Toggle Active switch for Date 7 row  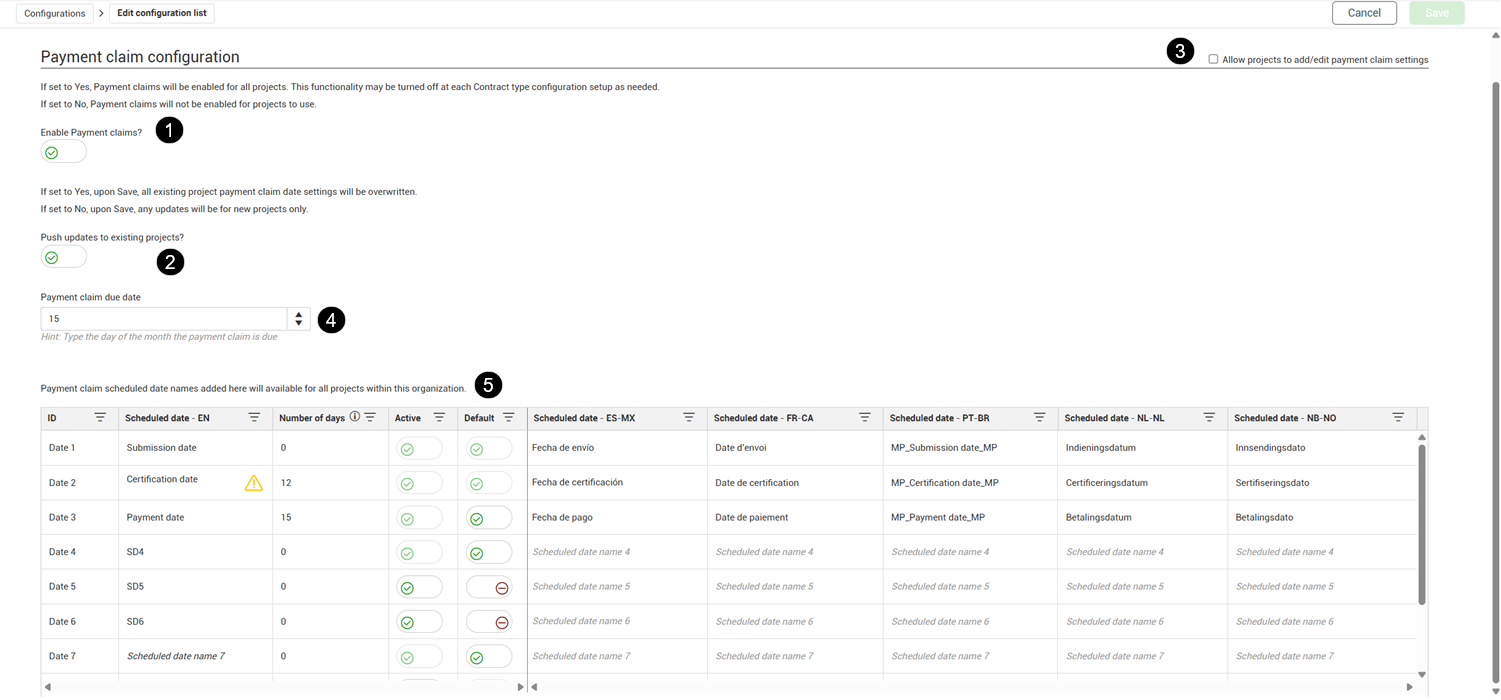click(419, 657)
